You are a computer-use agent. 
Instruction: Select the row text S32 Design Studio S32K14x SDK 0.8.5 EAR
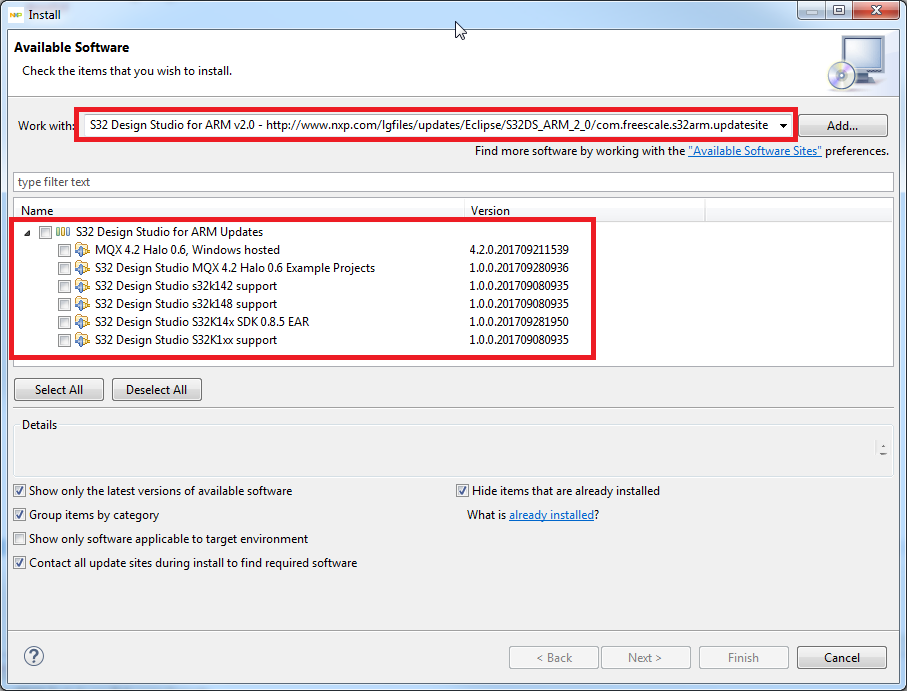coord(202,322)
